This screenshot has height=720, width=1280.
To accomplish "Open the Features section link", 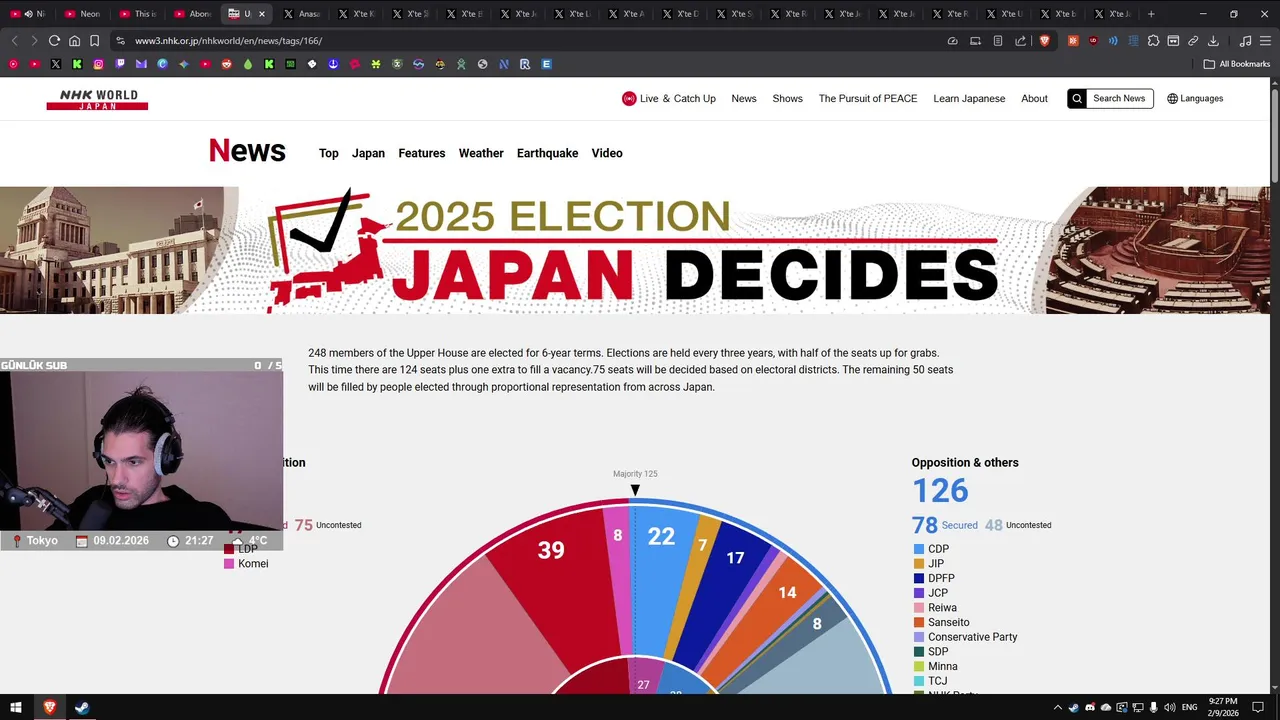I will (422, 153).
